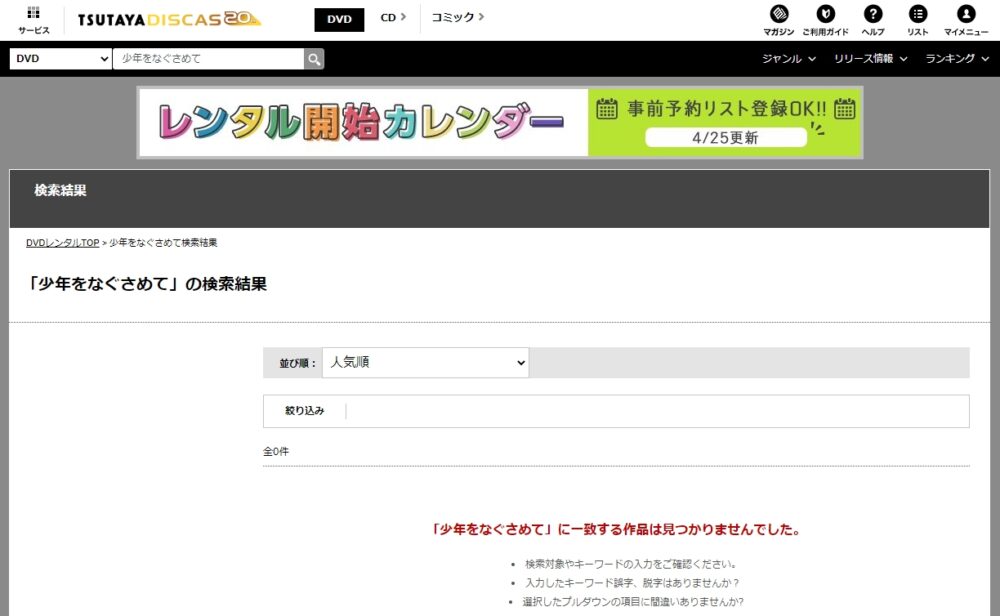Select the DVD section in the header
This screenshot has height=616, width=1000.
338,17
